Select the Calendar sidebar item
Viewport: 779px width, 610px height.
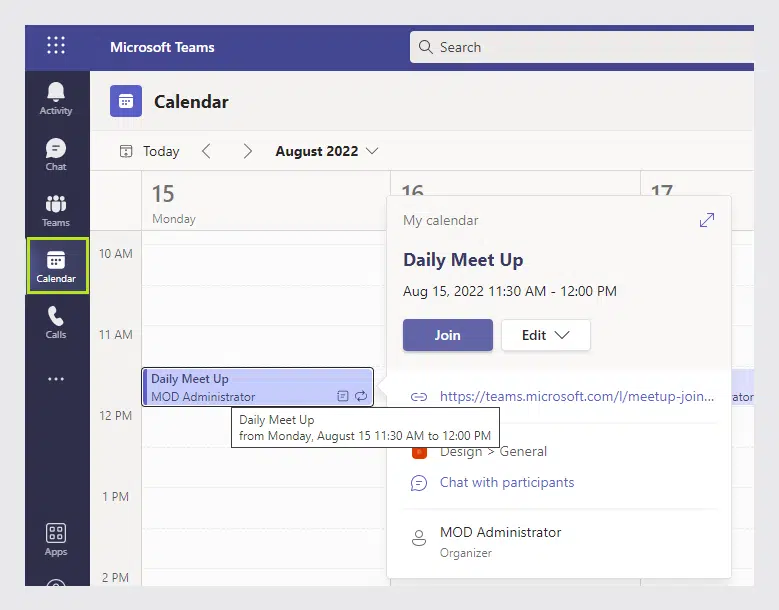[x=57, y=266]
